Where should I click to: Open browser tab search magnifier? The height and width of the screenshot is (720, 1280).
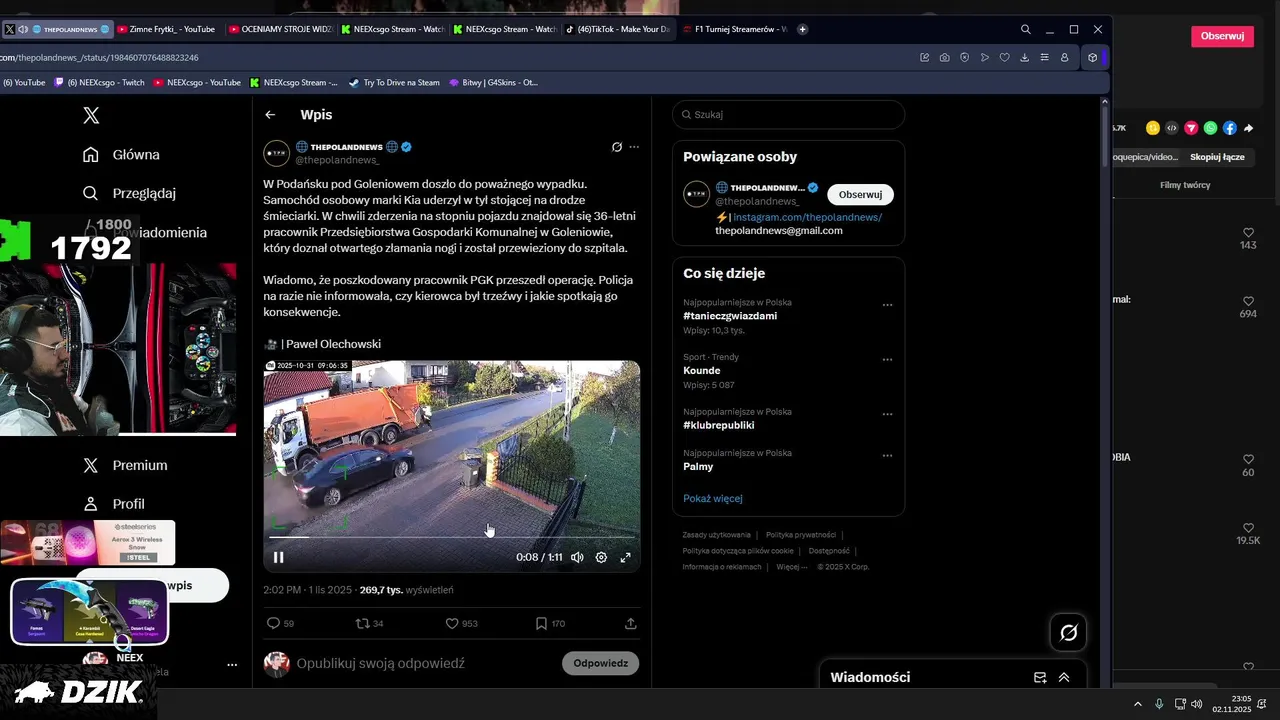coord(1026,29)
